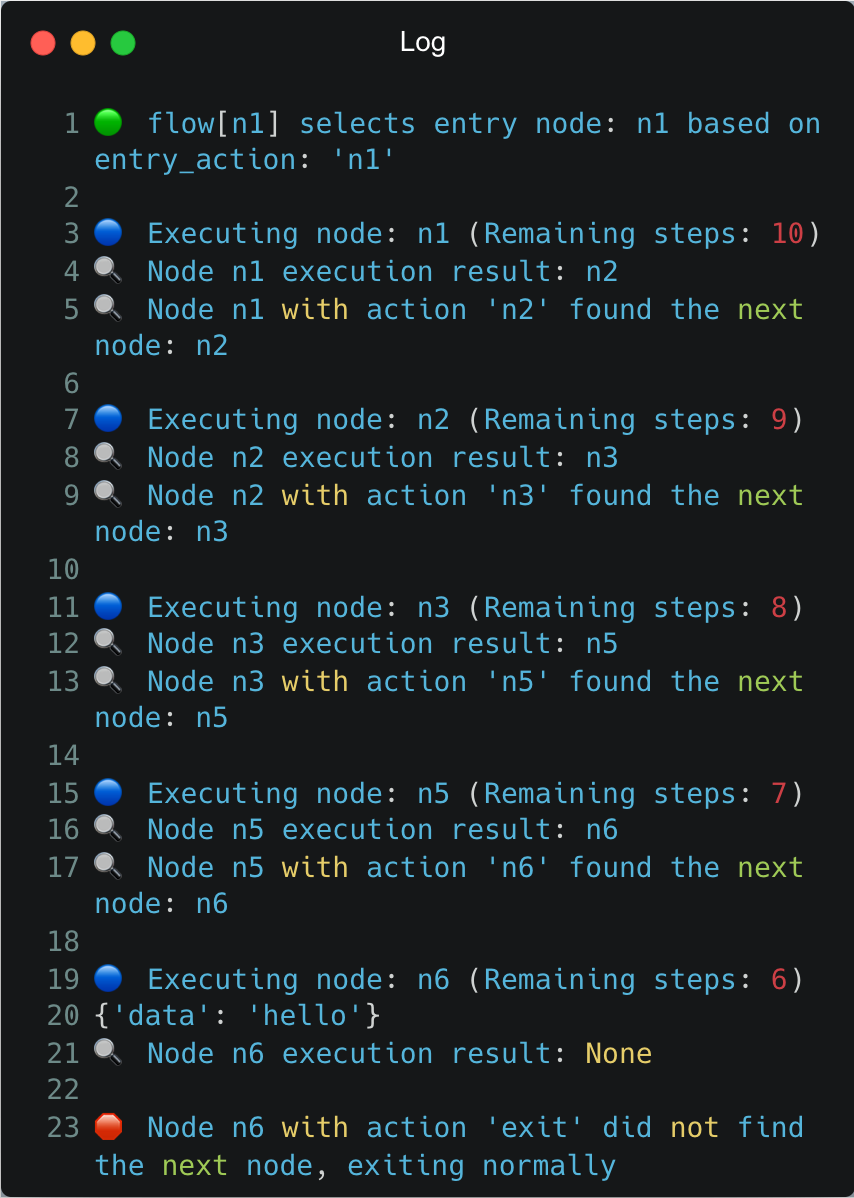Click the Log window title
This screenshot has width=854, height=1198.
click(x=423, y=42)
